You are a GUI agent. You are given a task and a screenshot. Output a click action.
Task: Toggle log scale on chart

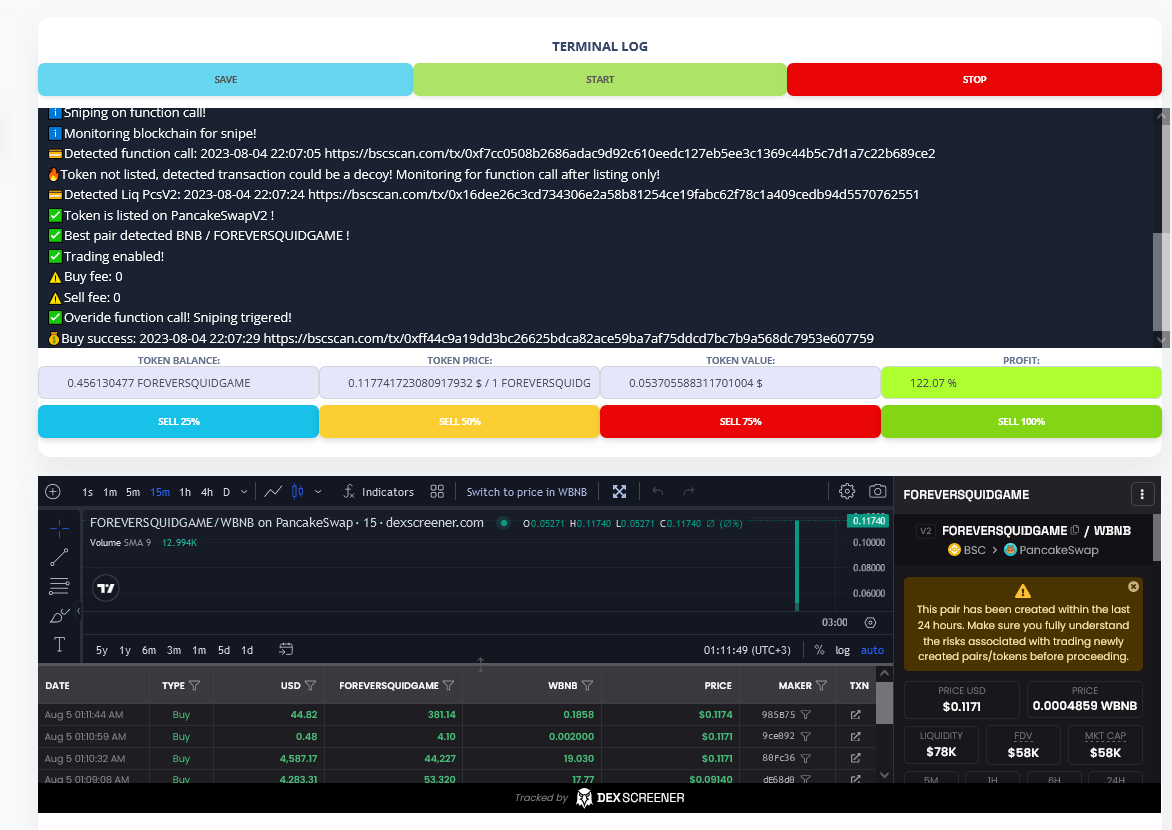842,651
